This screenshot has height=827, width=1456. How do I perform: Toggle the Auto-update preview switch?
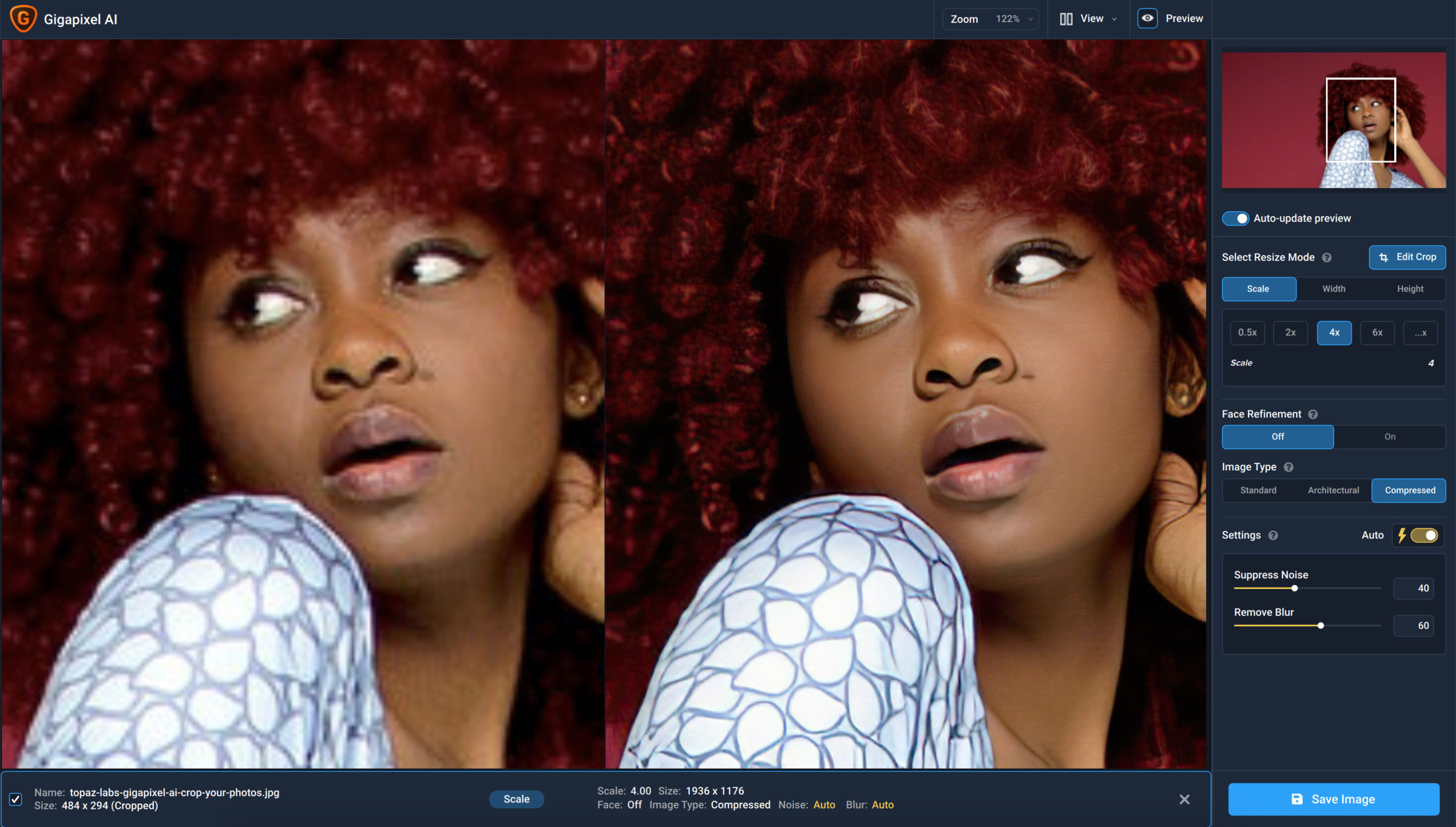(1237, 218)
